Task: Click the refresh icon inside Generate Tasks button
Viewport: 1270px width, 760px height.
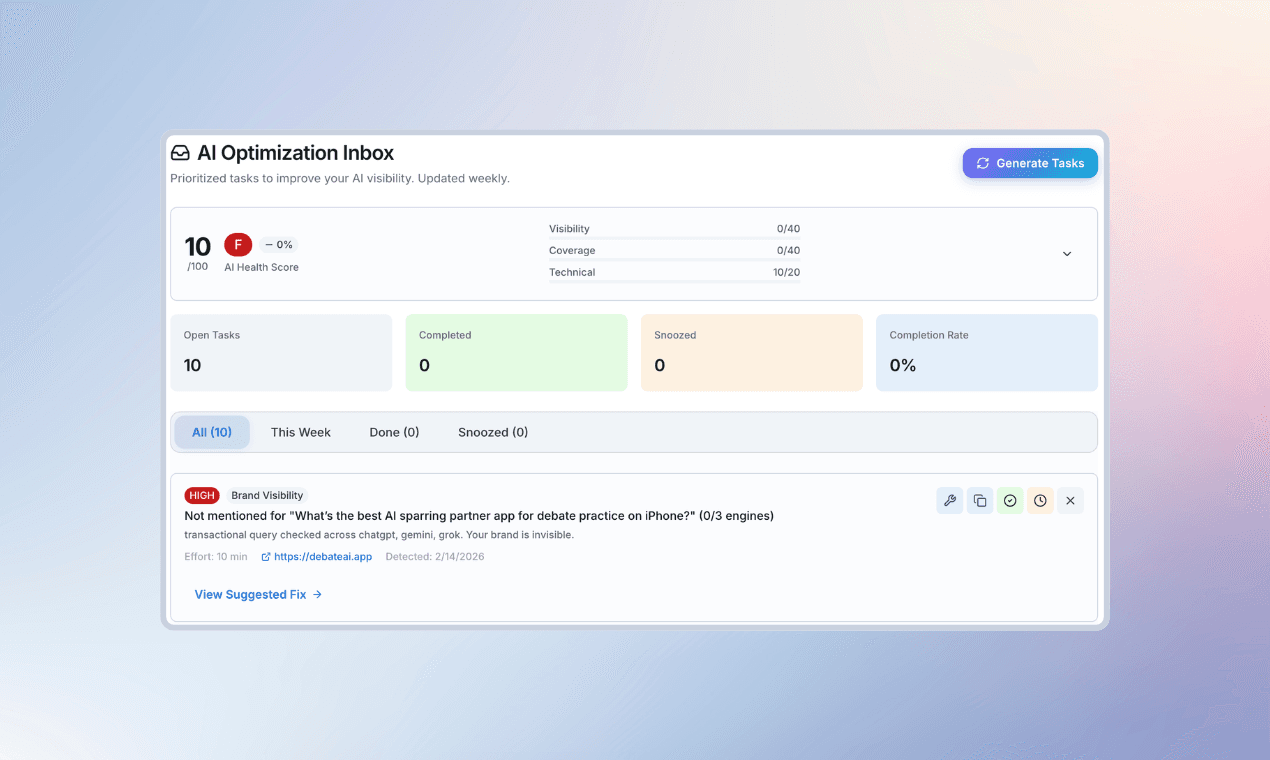Action: (983, 163)
